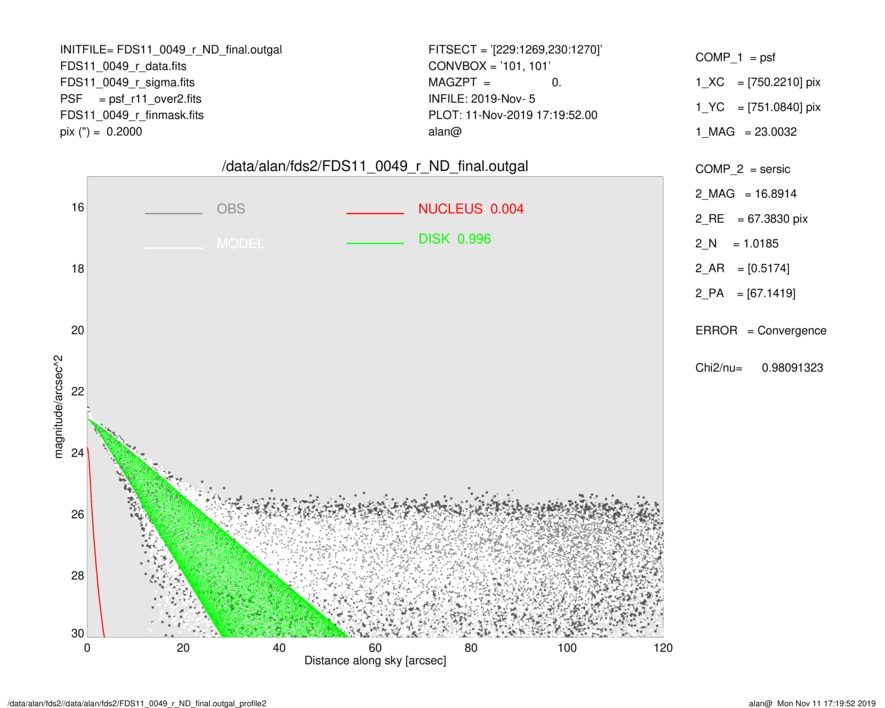Click x-axis tick label 60
The width and height of the screenshot is (885, 708).
tap(375, 648)
